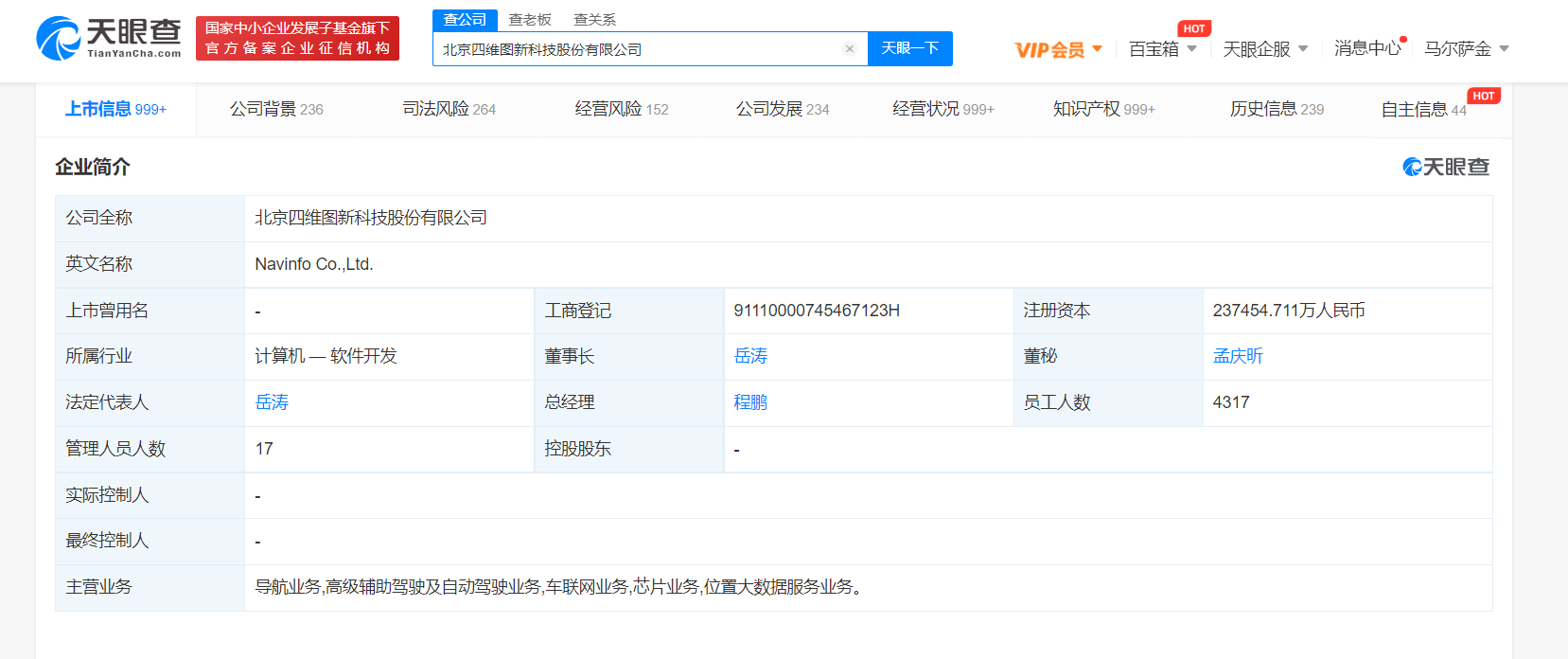The image size is (1568, 659).
Task: Switch to the 查老板 search tab
Action: 530,20
